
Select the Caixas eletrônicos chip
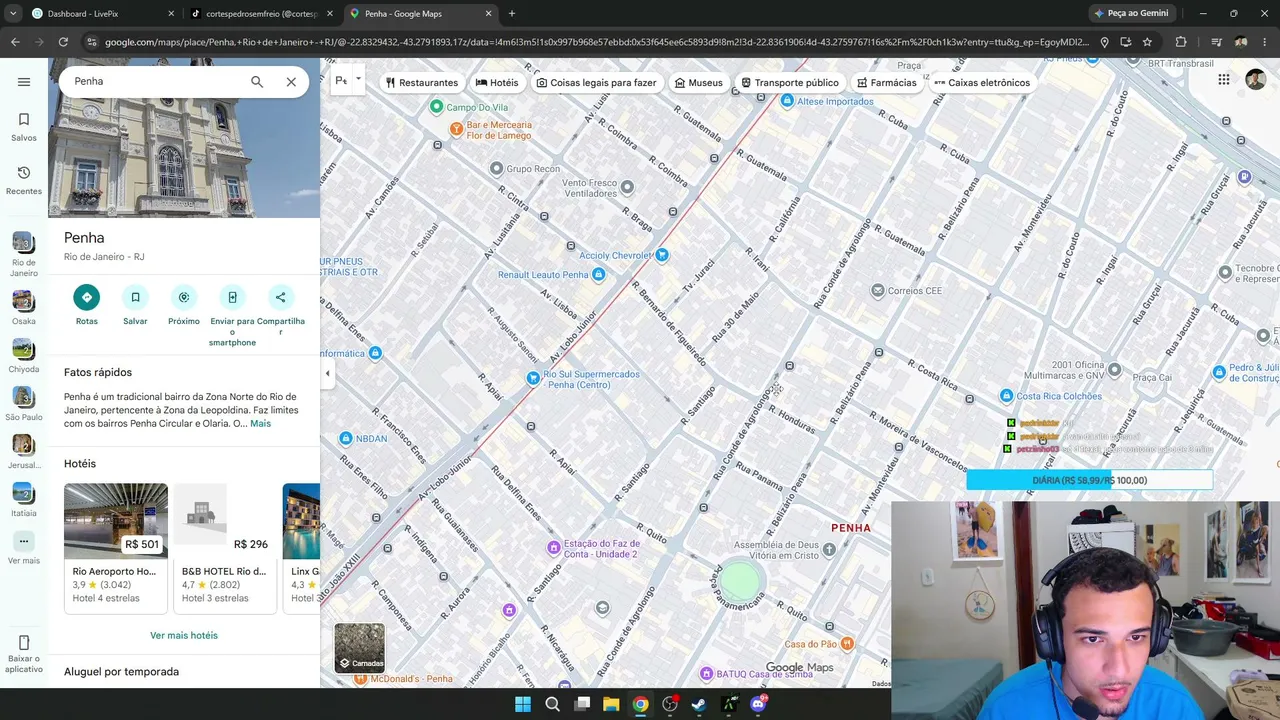click(981, 83)
